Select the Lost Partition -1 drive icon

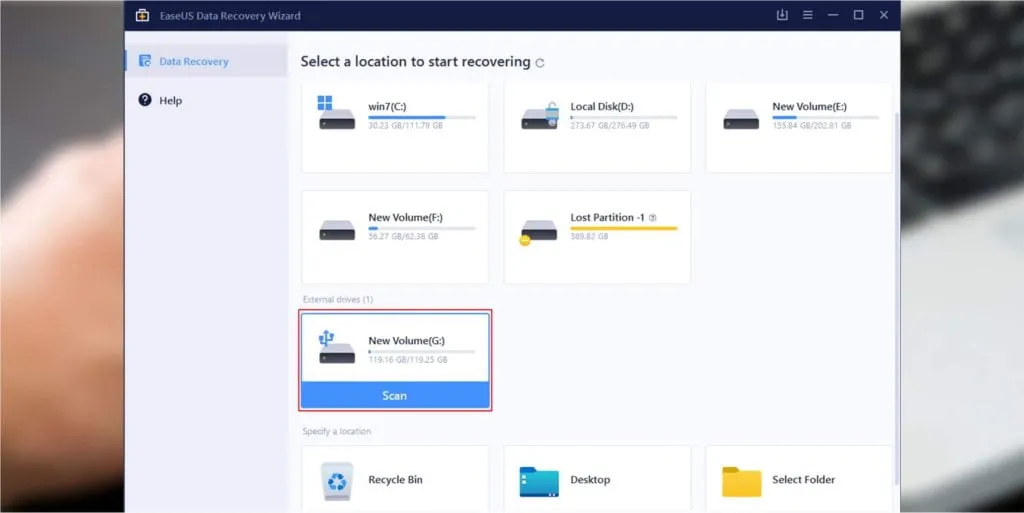tap(538, 232)
